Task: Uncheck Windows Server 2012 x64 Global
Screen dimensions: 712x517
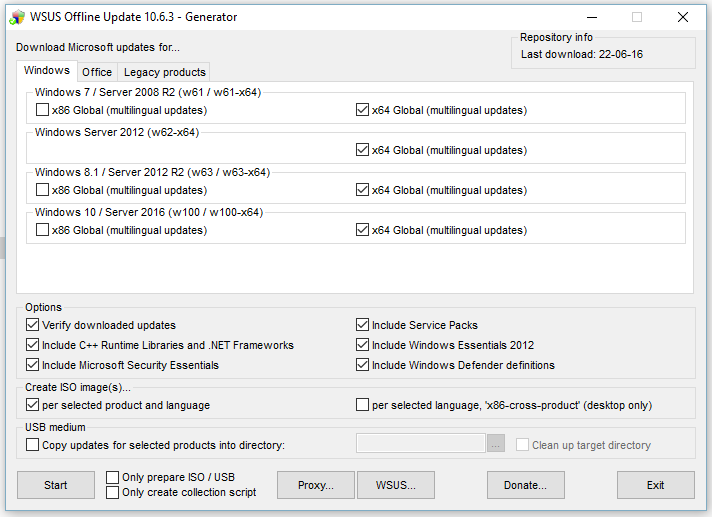Action: 362,150
